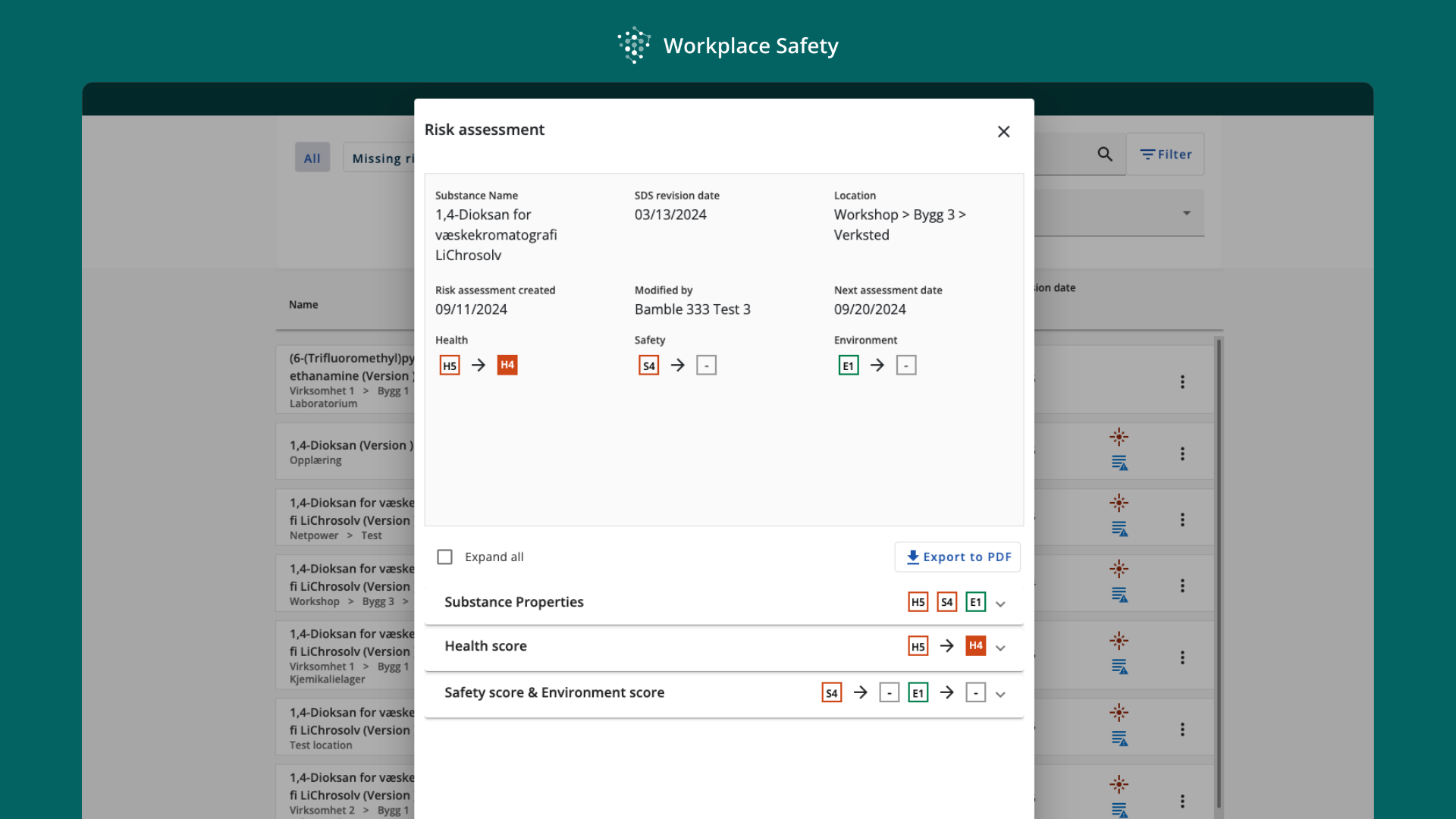
Task: Select the All tab
Action: point(312,158)
